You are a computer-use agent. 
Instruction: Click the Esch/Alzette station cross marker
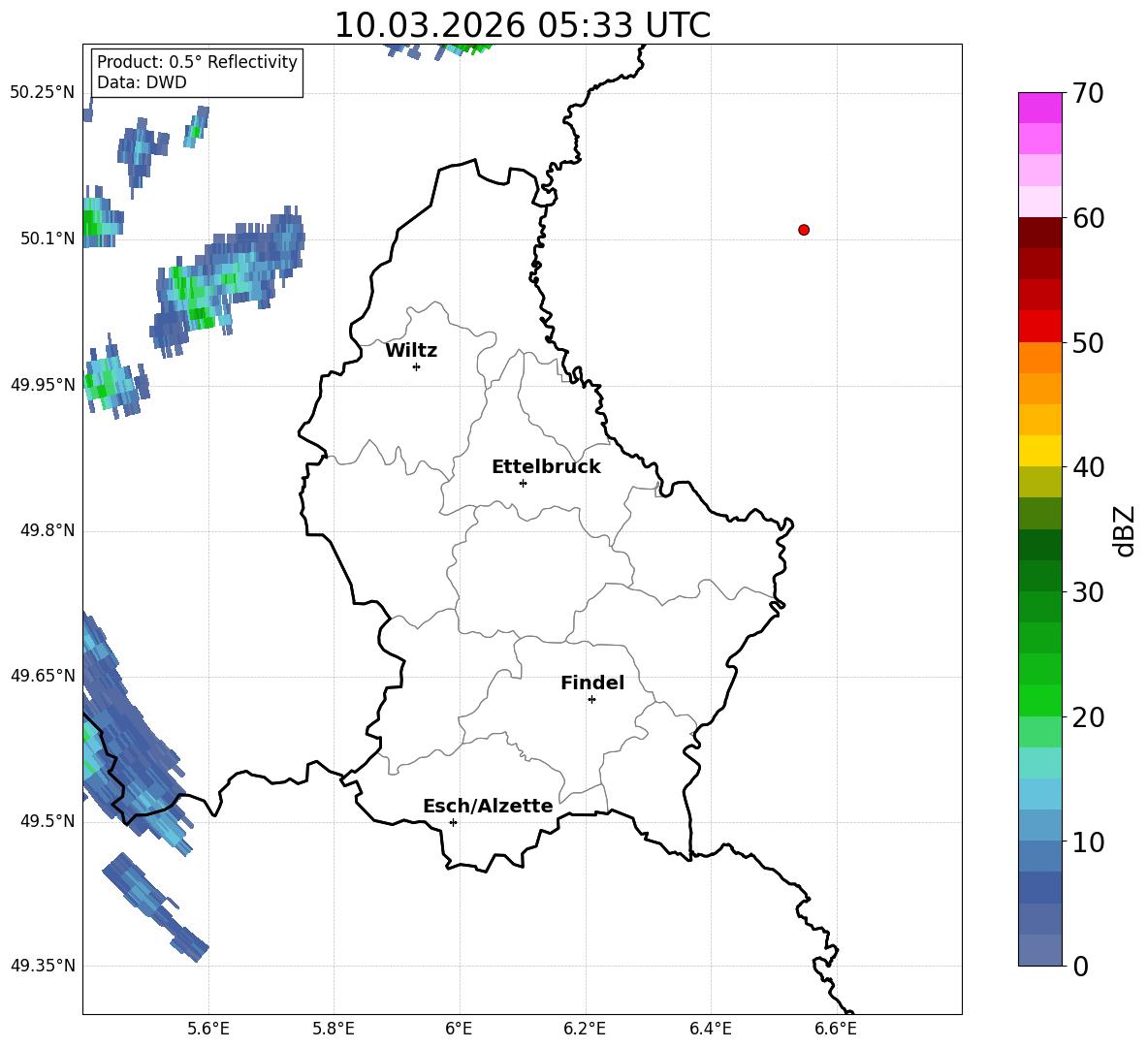(x=453, y=822)
